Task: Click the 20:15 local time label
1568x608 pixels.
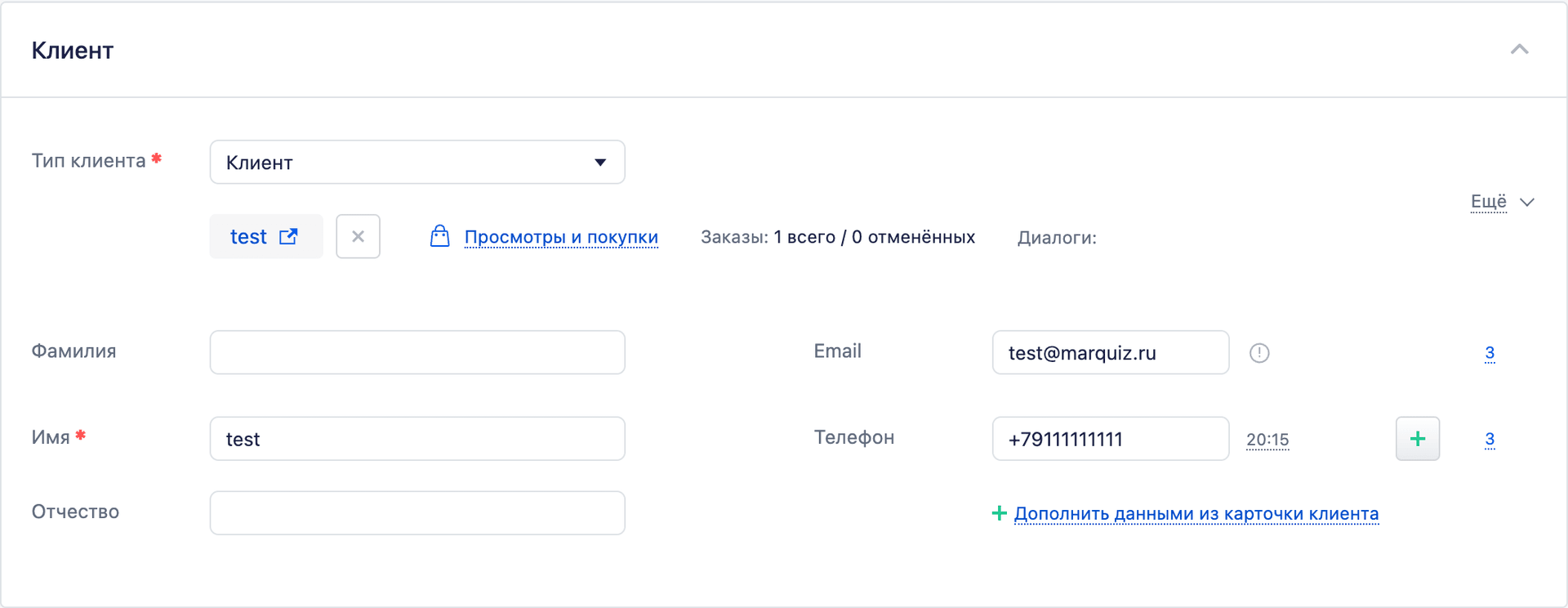Action: (x=1267, y=440)
